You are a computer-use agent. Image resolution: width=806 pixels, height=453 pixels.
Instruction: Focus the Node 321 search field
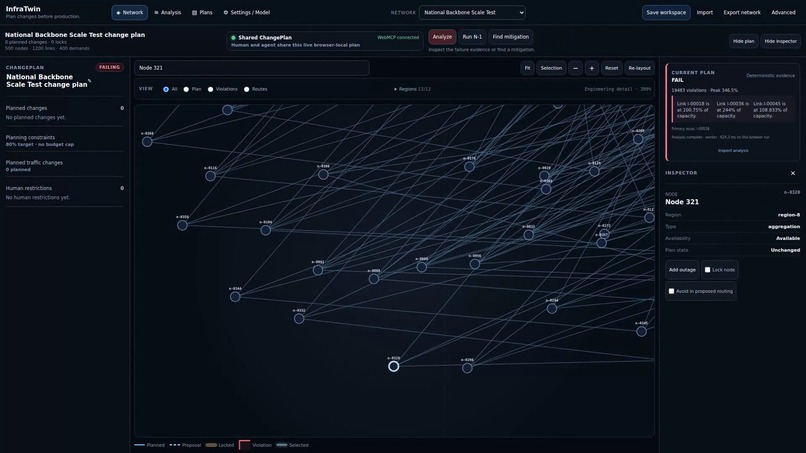click(x=252, y=68)
